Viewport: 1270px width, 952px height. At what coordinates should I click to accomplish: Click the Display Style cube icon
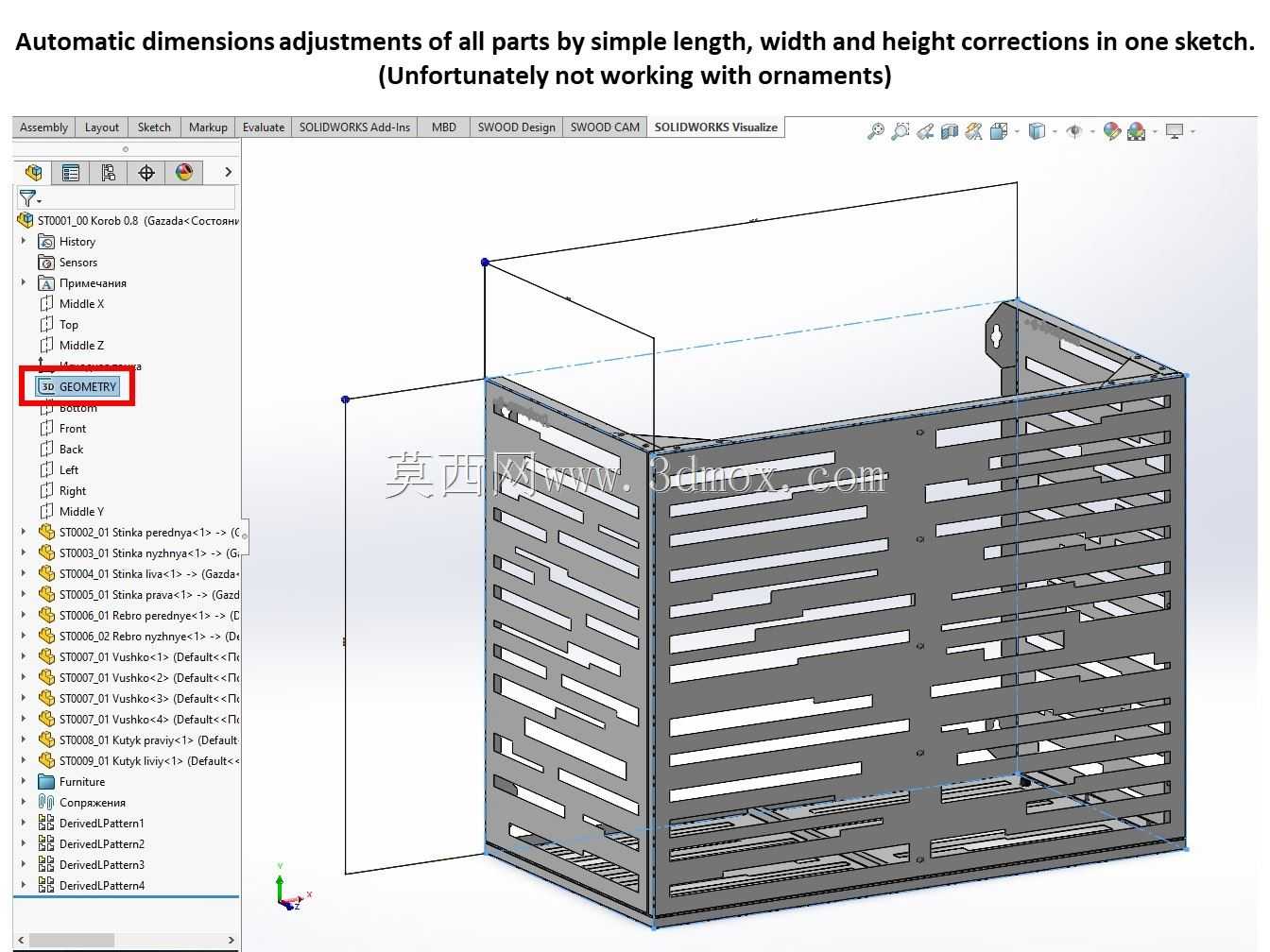coord(1037,131)
